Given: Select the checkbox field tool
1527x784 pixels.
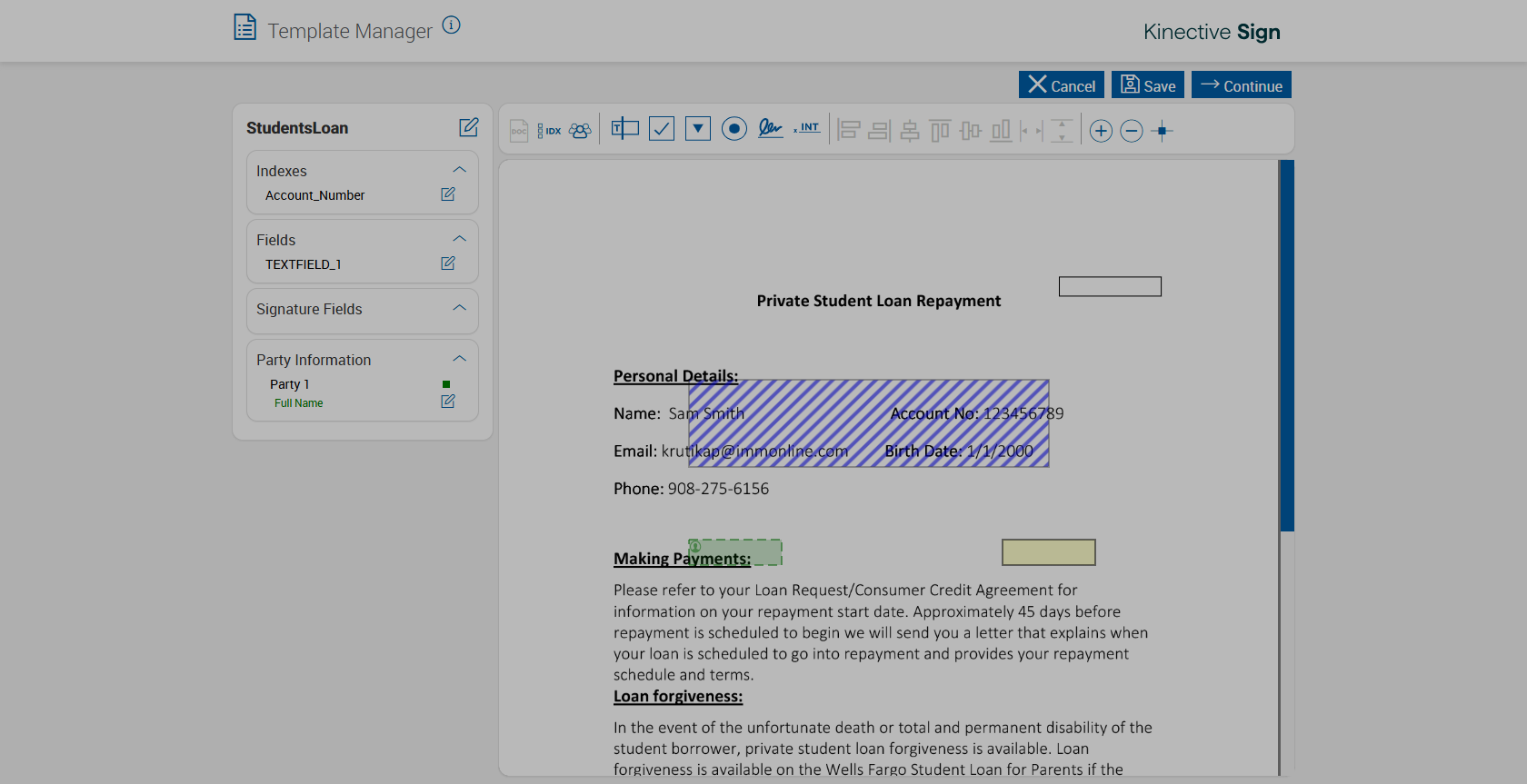Looking at the screenshot, I should click(662, 129).
